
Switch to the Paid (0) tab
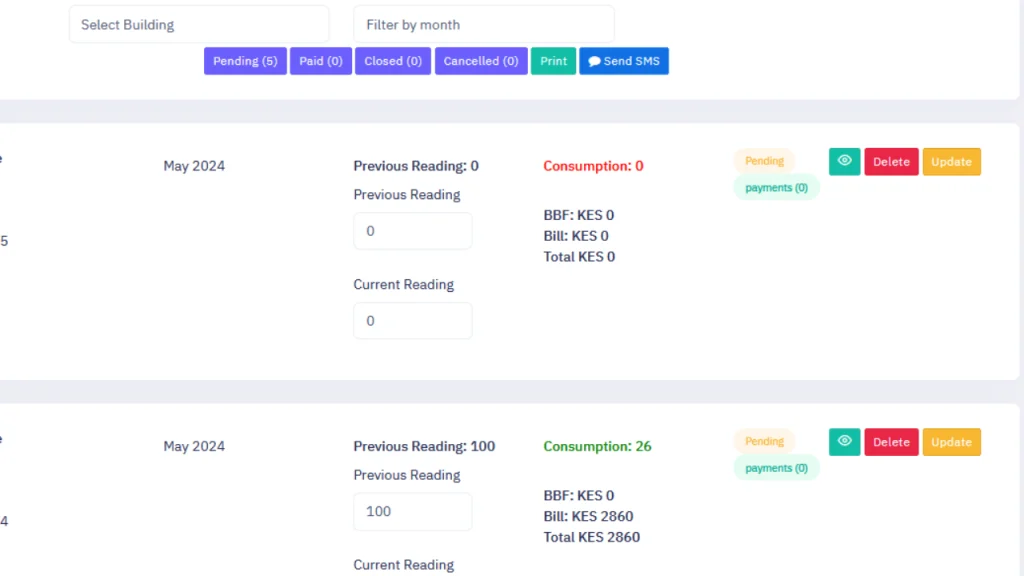320,61
